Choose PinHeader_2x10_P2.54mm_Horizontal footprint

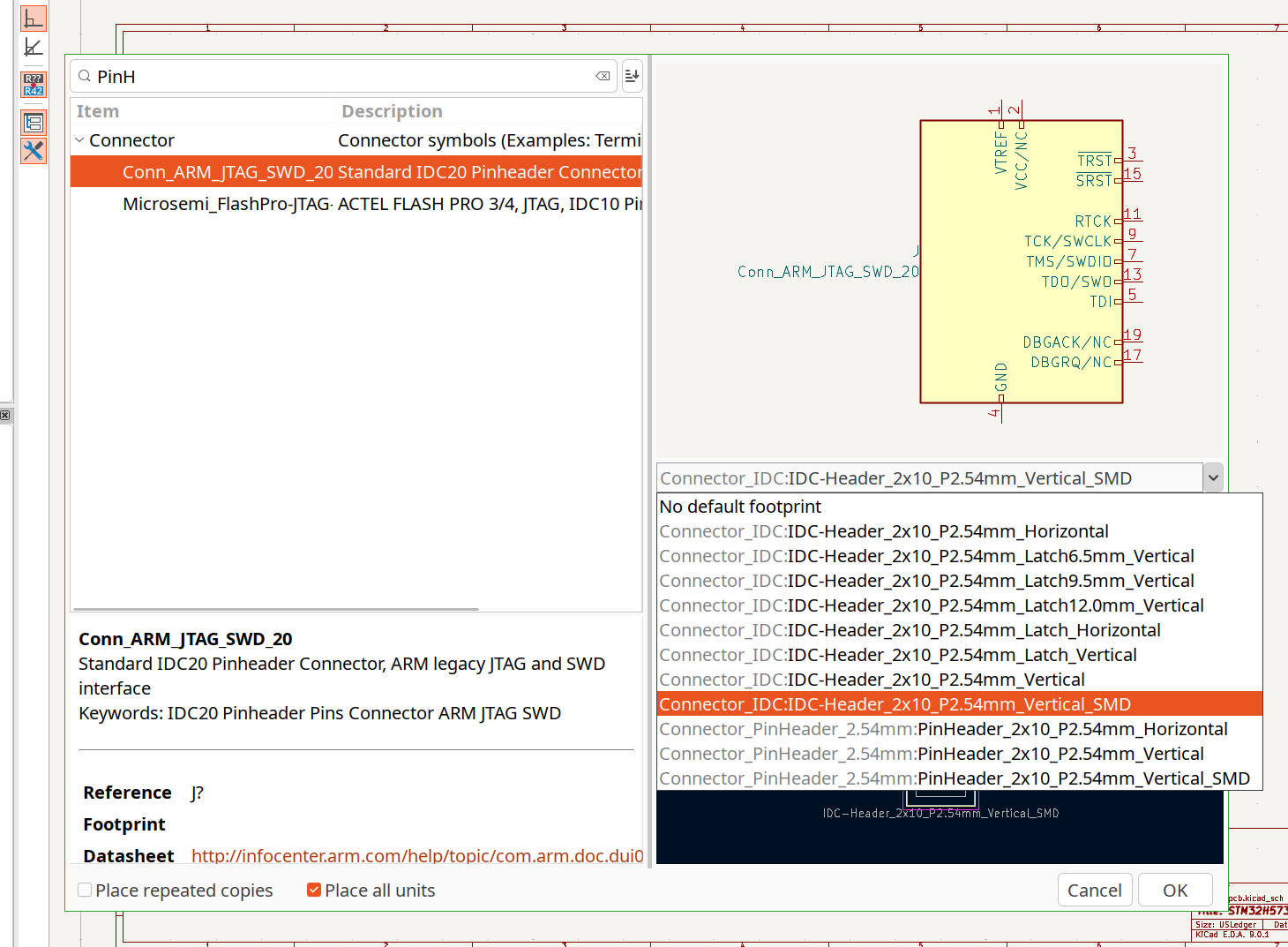(960, 729)
